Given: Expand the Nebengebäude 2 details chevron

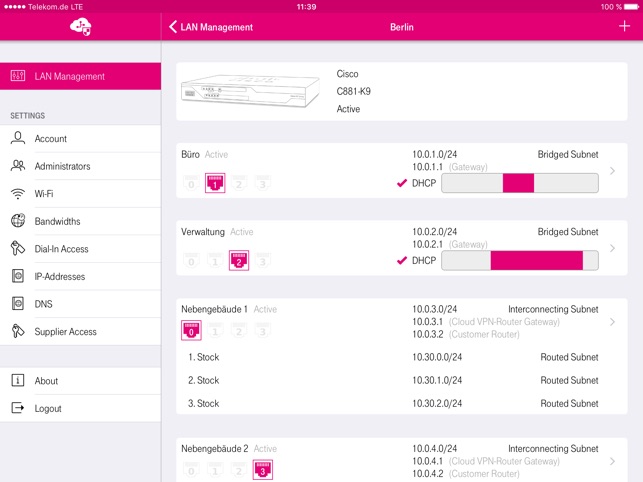Looking at the screenshot, I should click(612, 461).
